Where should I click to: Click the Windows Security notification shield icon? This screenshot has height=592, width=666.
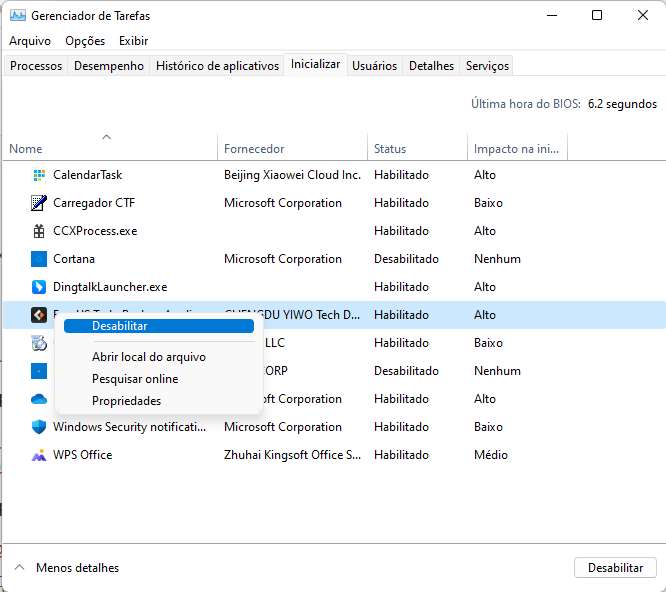point(39,427)
